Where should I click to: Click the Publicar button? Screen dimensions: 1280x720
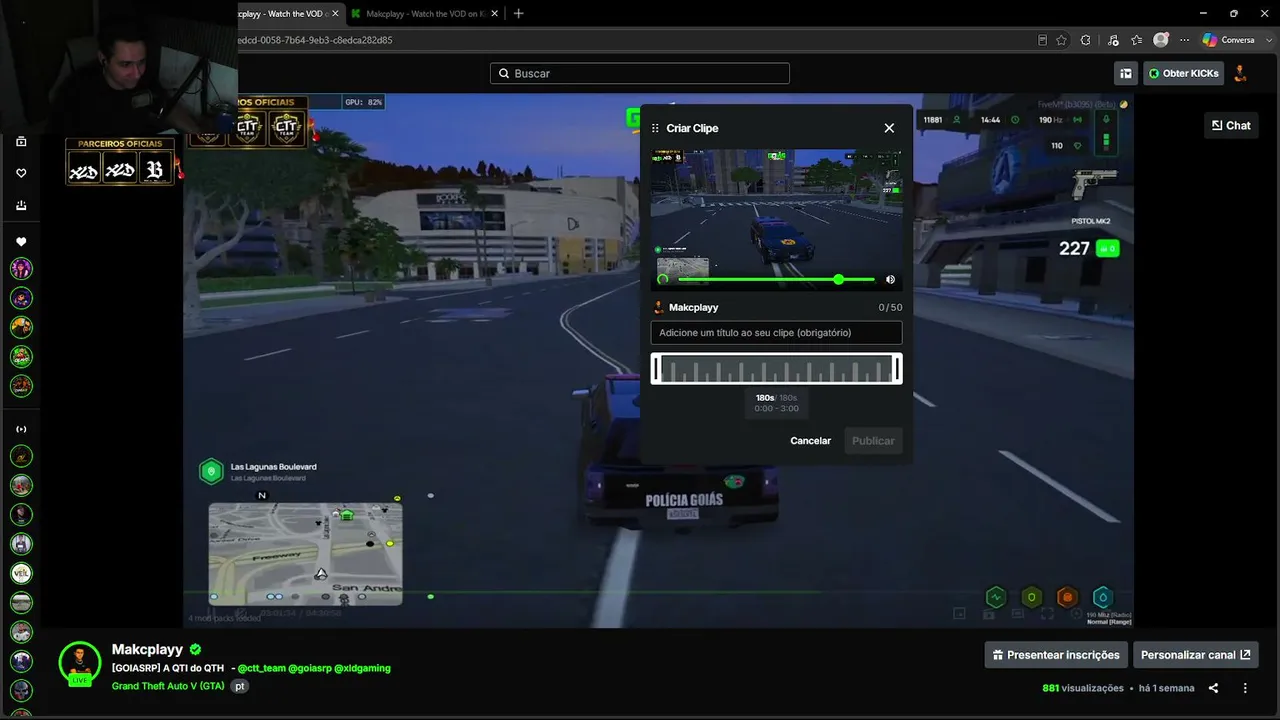tap(873, 441)
